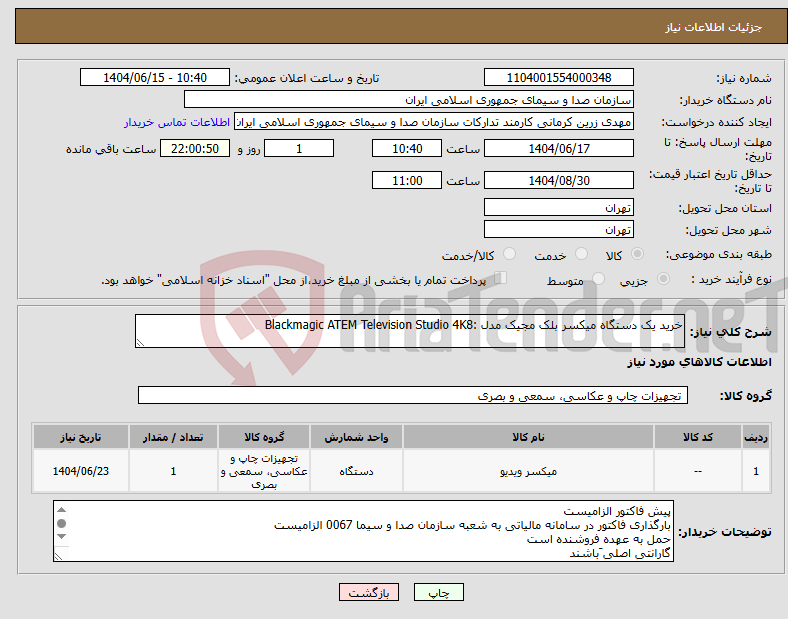The image size is (788, 619).
Task: Click the buyer notes scrollbar thumb
Action: [61, 524]
